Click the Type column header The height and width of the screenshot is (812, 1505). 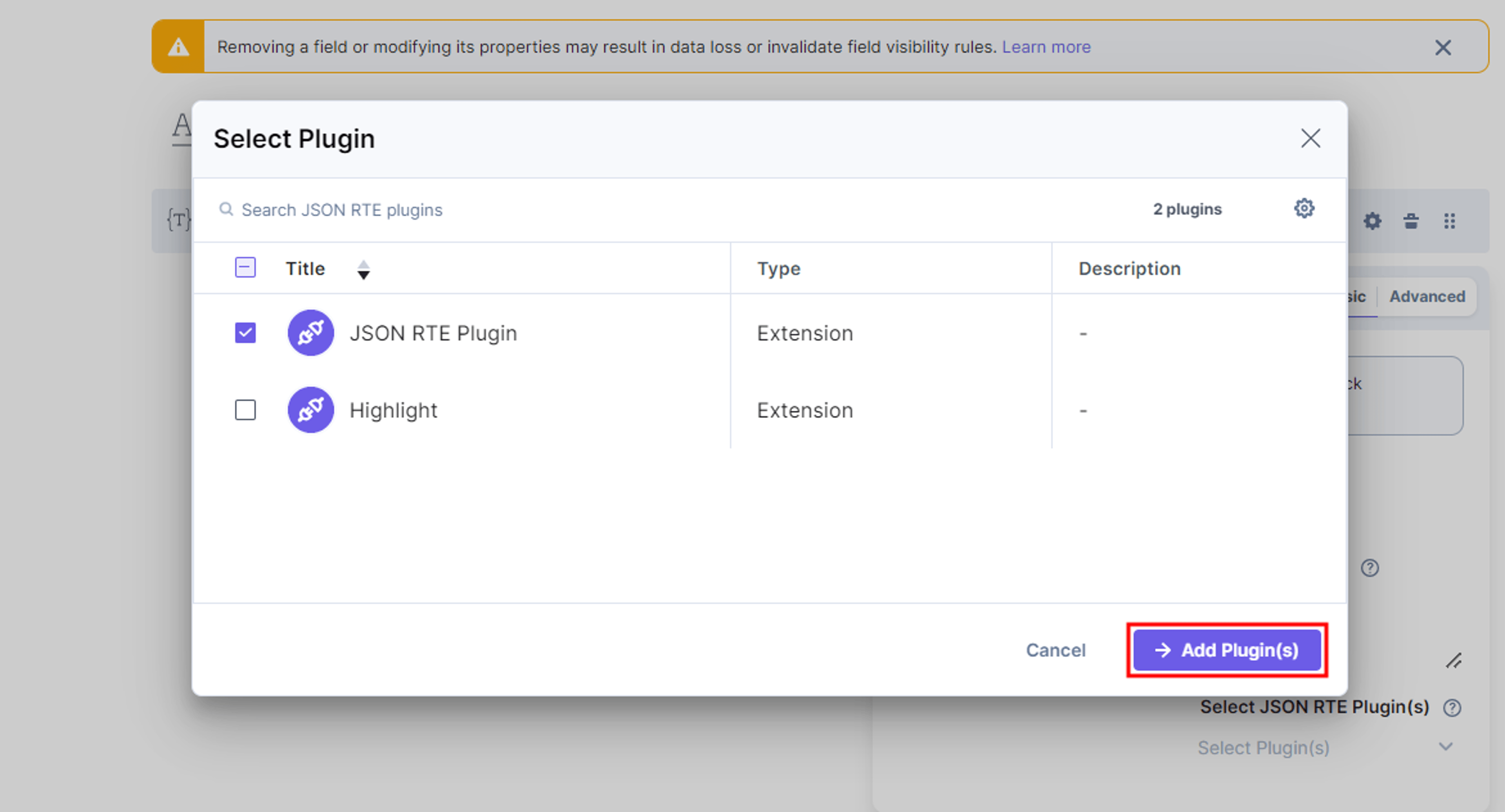coord(779,269)
